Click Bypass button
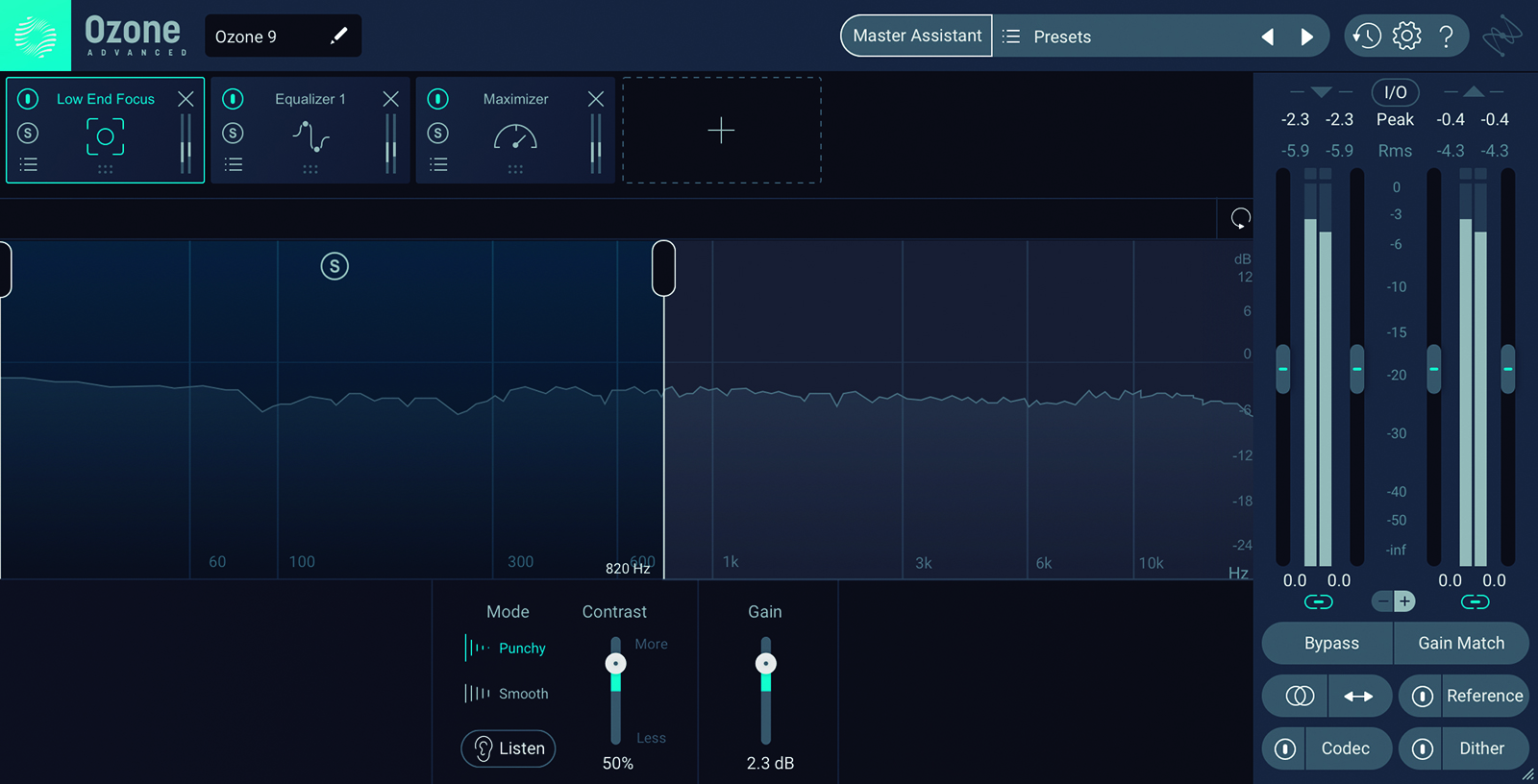 [x=1327, y=643]
